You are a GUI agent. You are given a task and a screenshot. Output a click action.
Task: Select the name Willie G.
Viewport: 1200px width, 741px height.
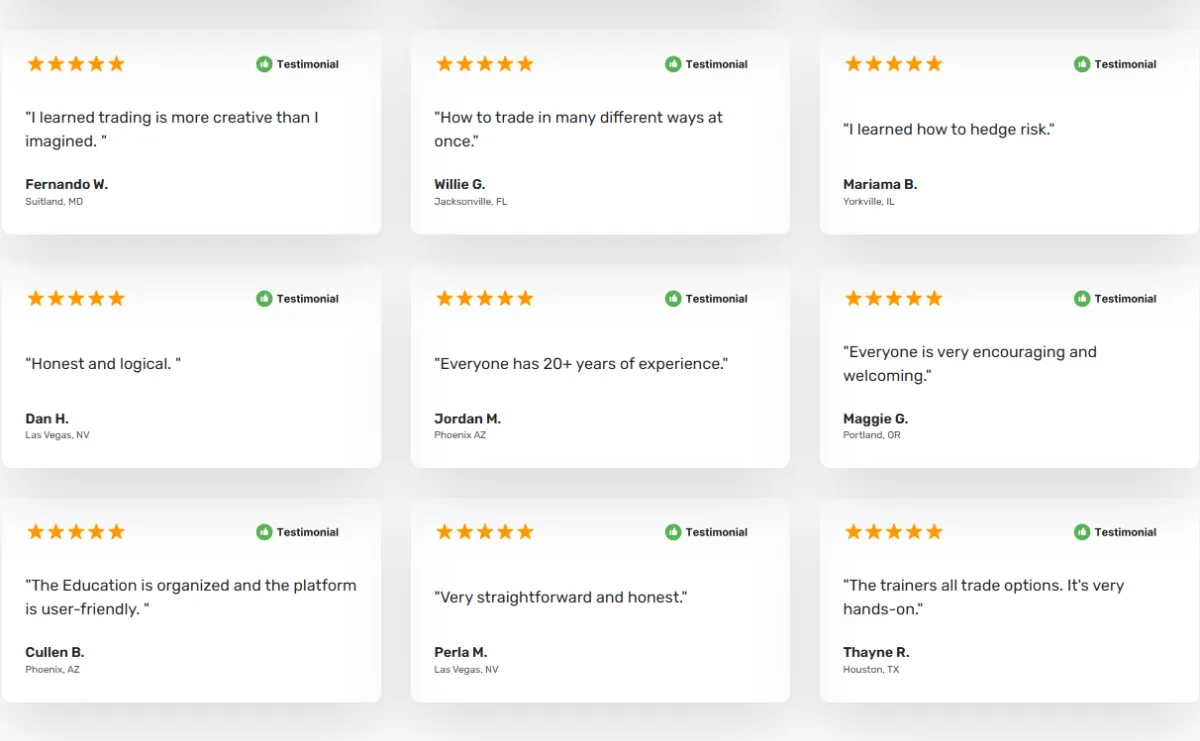click(x=460, y=184)
